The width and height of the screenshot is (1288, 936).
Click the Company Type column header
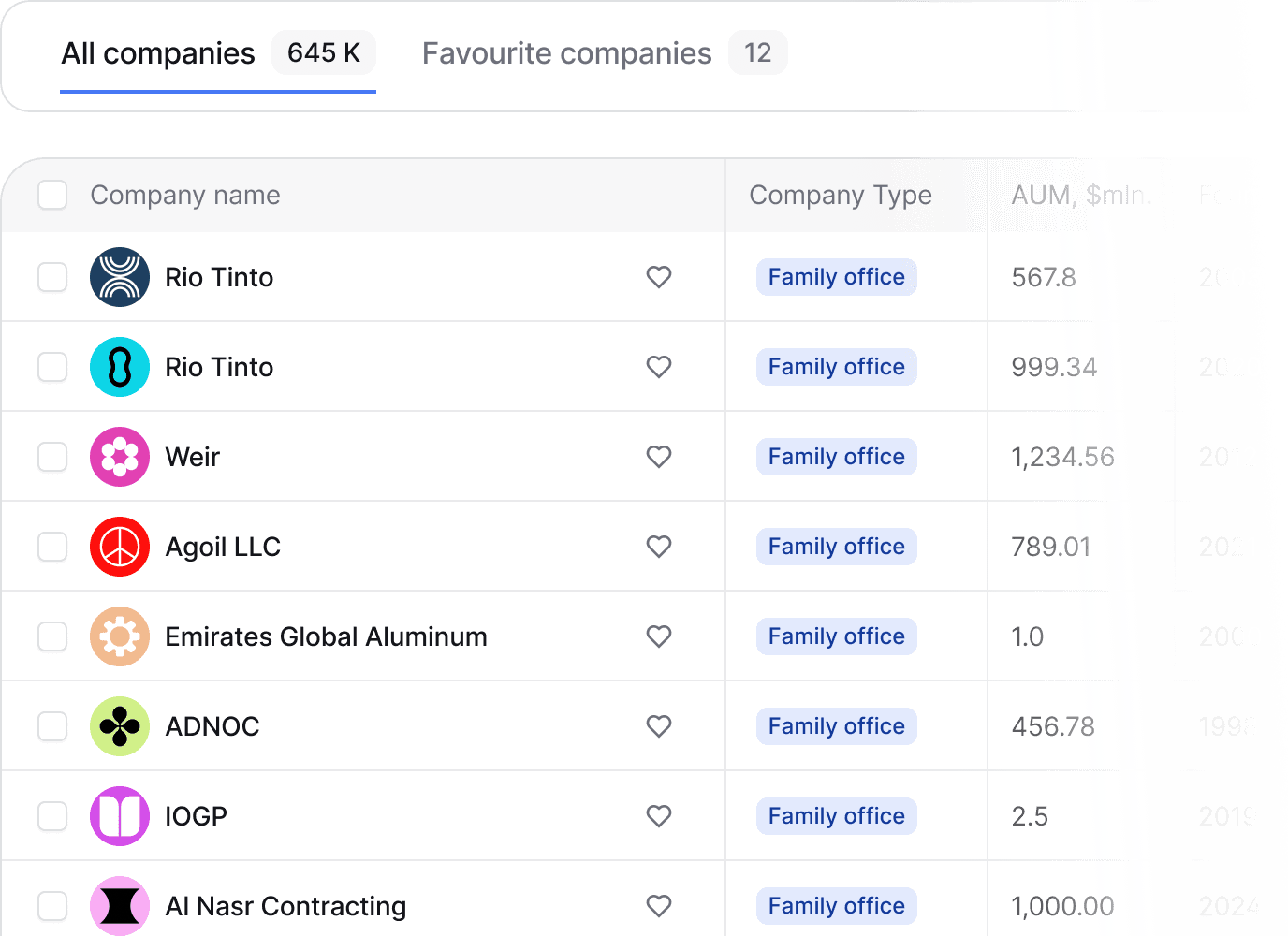(840, 196)
